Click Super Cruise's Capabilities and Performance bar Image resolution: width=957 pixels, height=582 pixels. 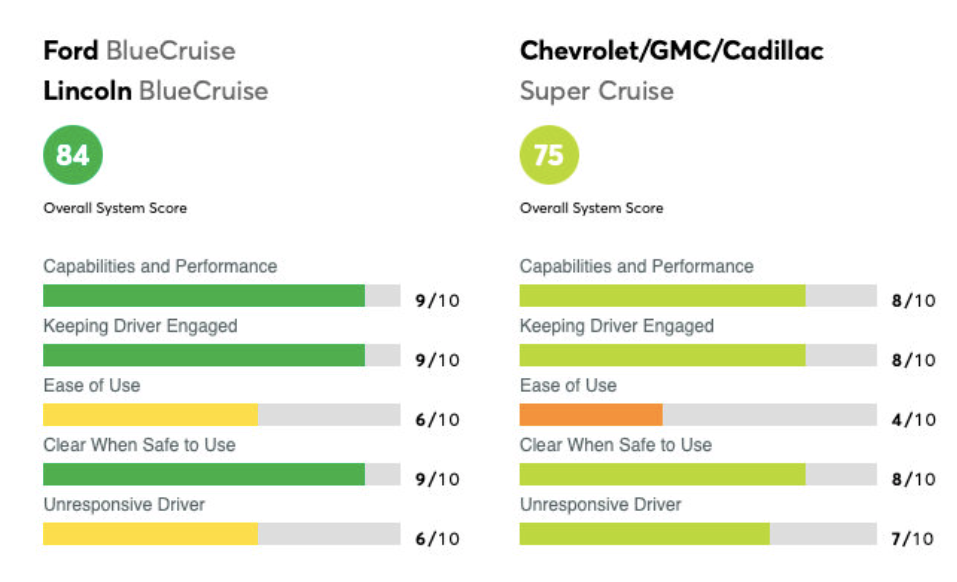tap(662, 296)
